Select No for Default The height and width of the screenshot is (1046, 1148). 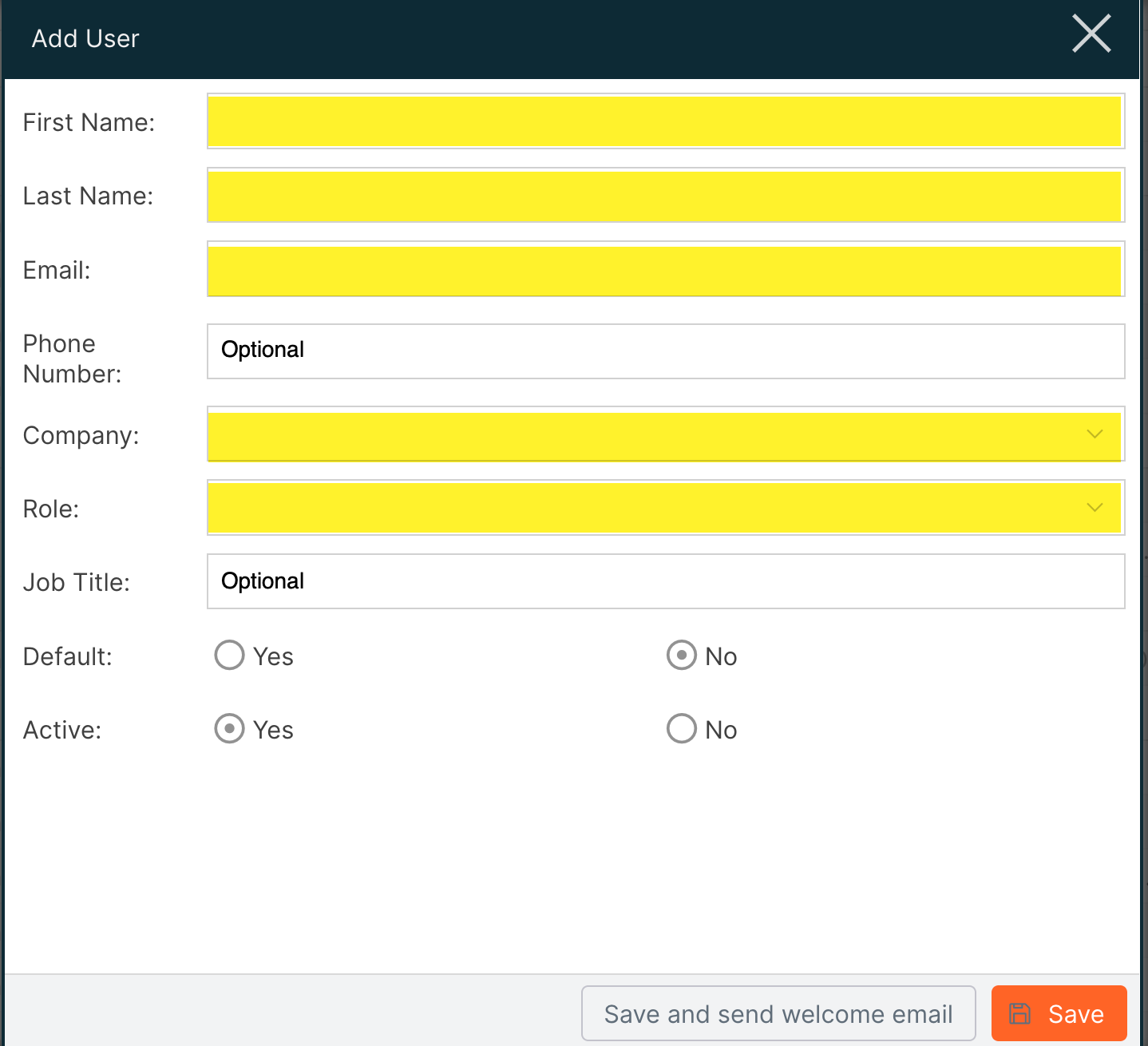coord(681,656)
